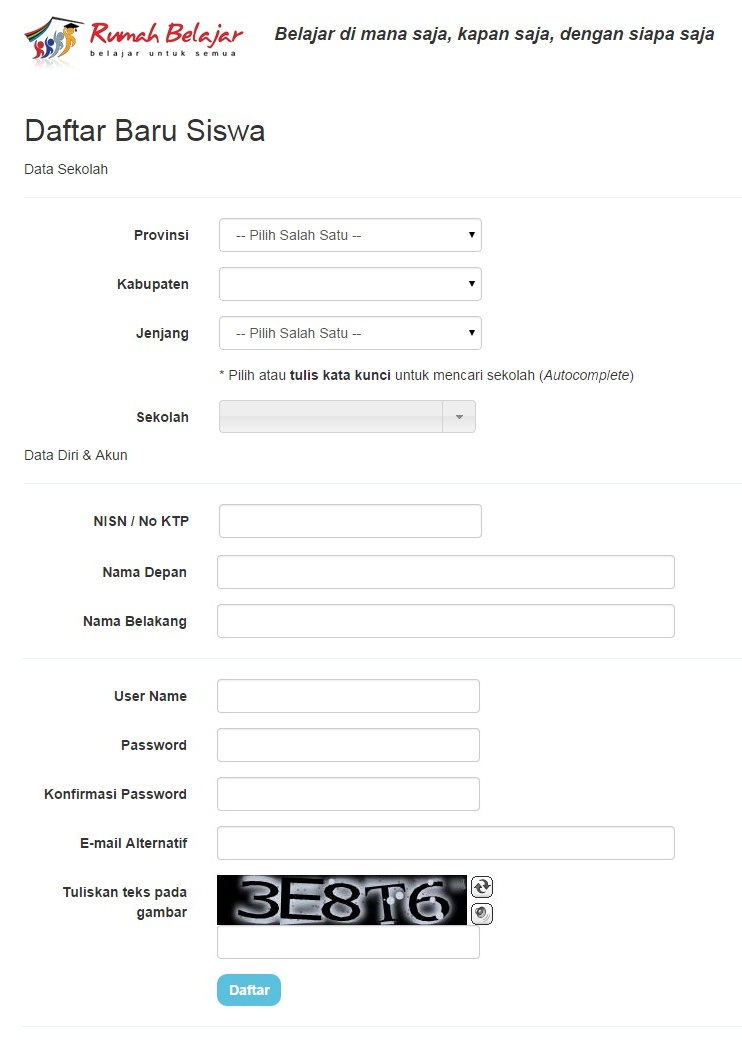Click the captcha image 3E8T6
742x1050 pixels.
point(342,900)
